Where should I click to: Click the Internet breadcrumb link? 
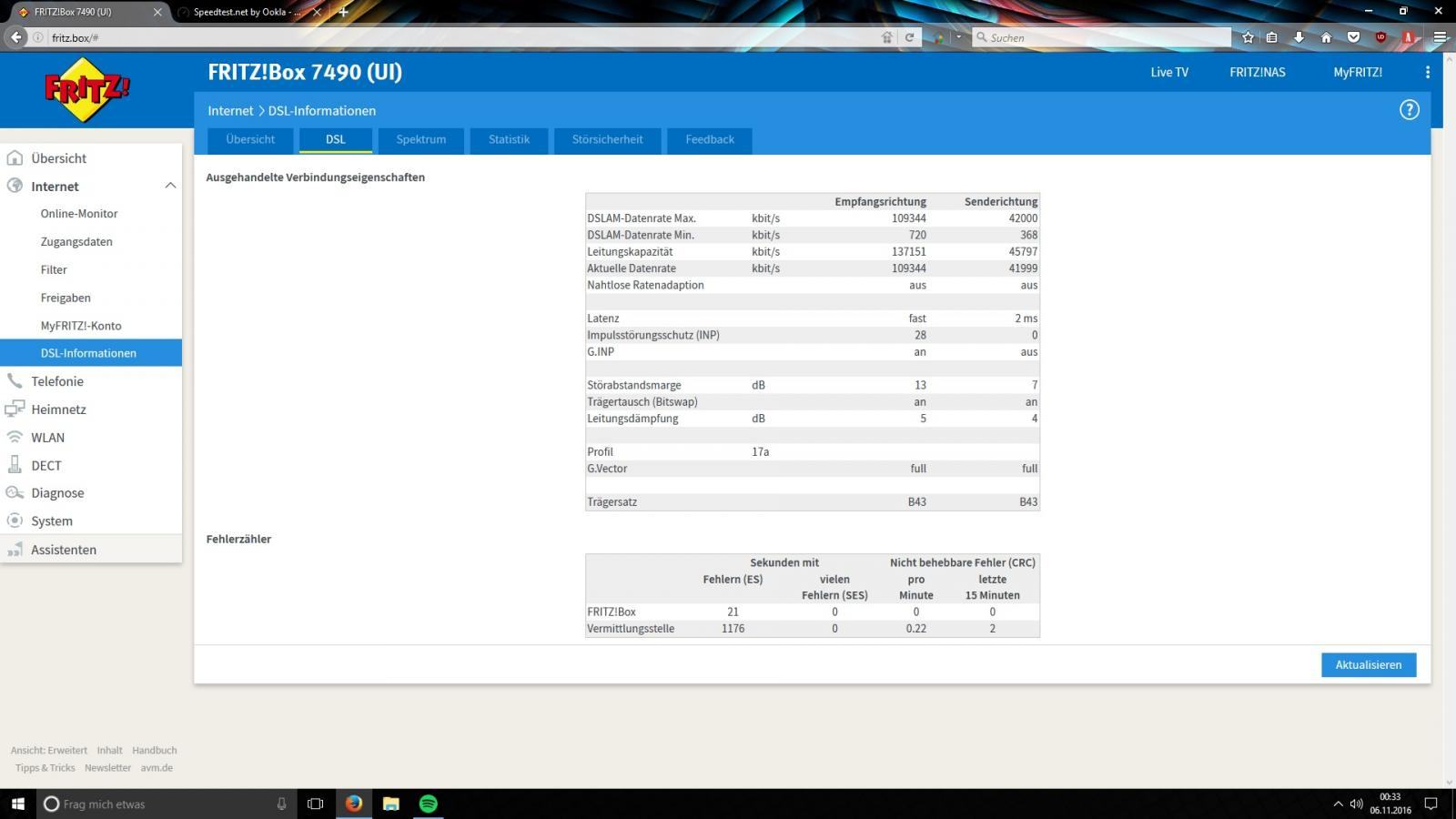[x=230, y=111]
